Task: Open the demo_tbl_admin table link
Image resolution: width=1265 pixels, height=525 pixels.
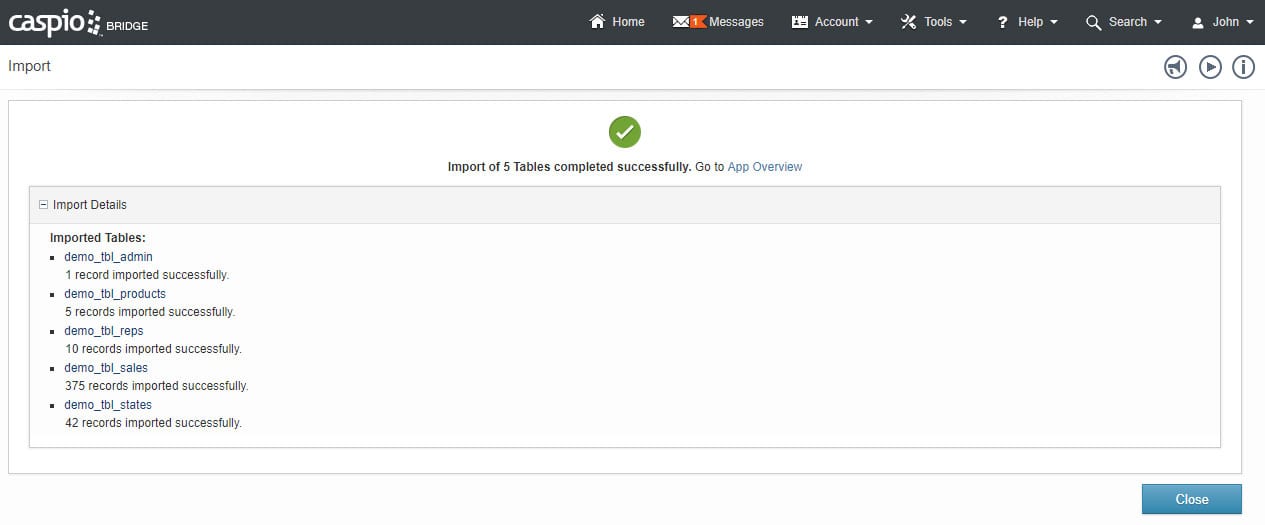Action: click(x=108, y=257)
